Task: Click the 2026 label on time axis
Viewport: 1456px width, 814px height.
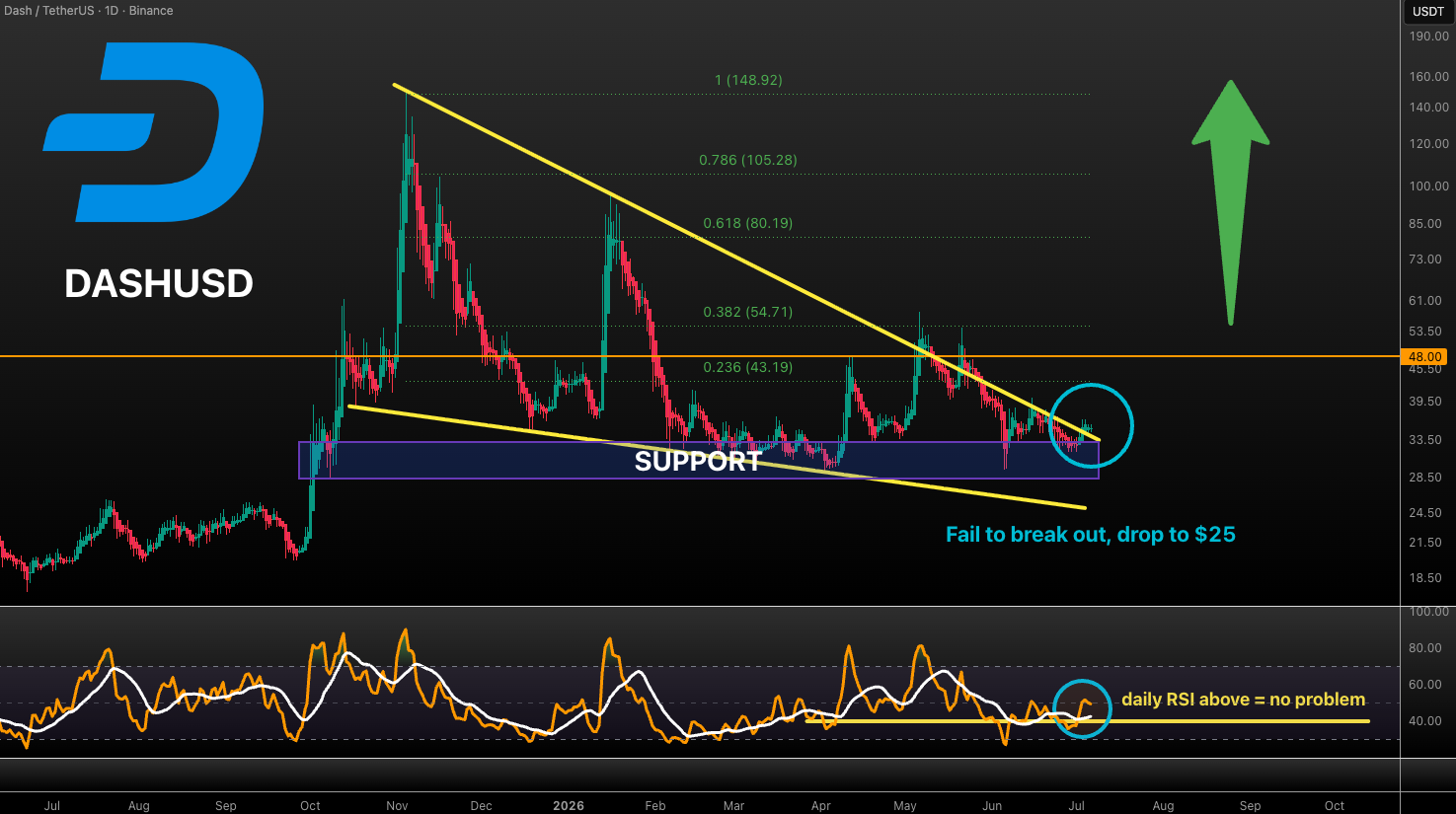Action: click(x=569, y=806)
